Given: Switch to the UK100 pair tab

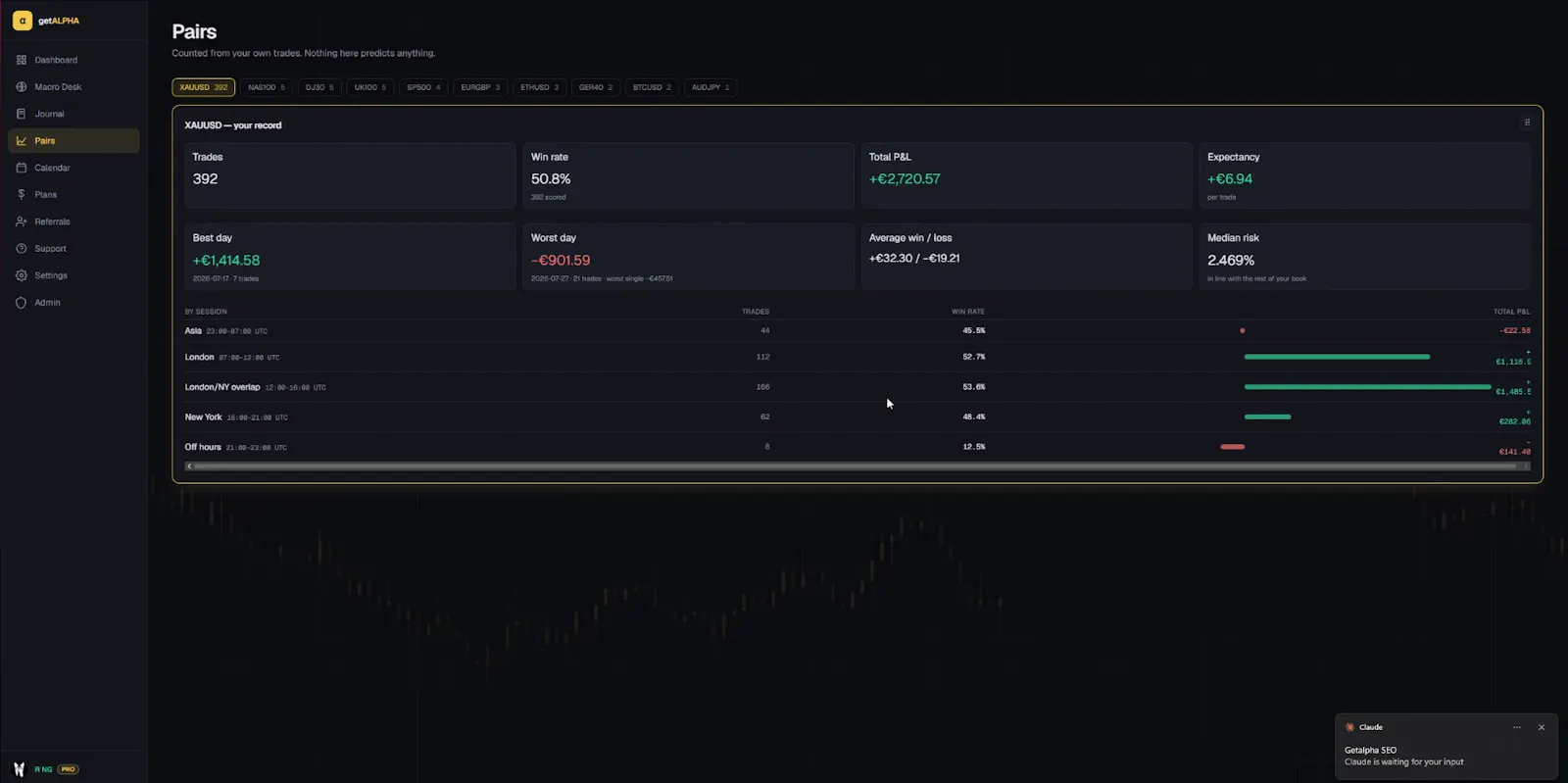Looking at the screenshot, I should (x=370, y=87).
